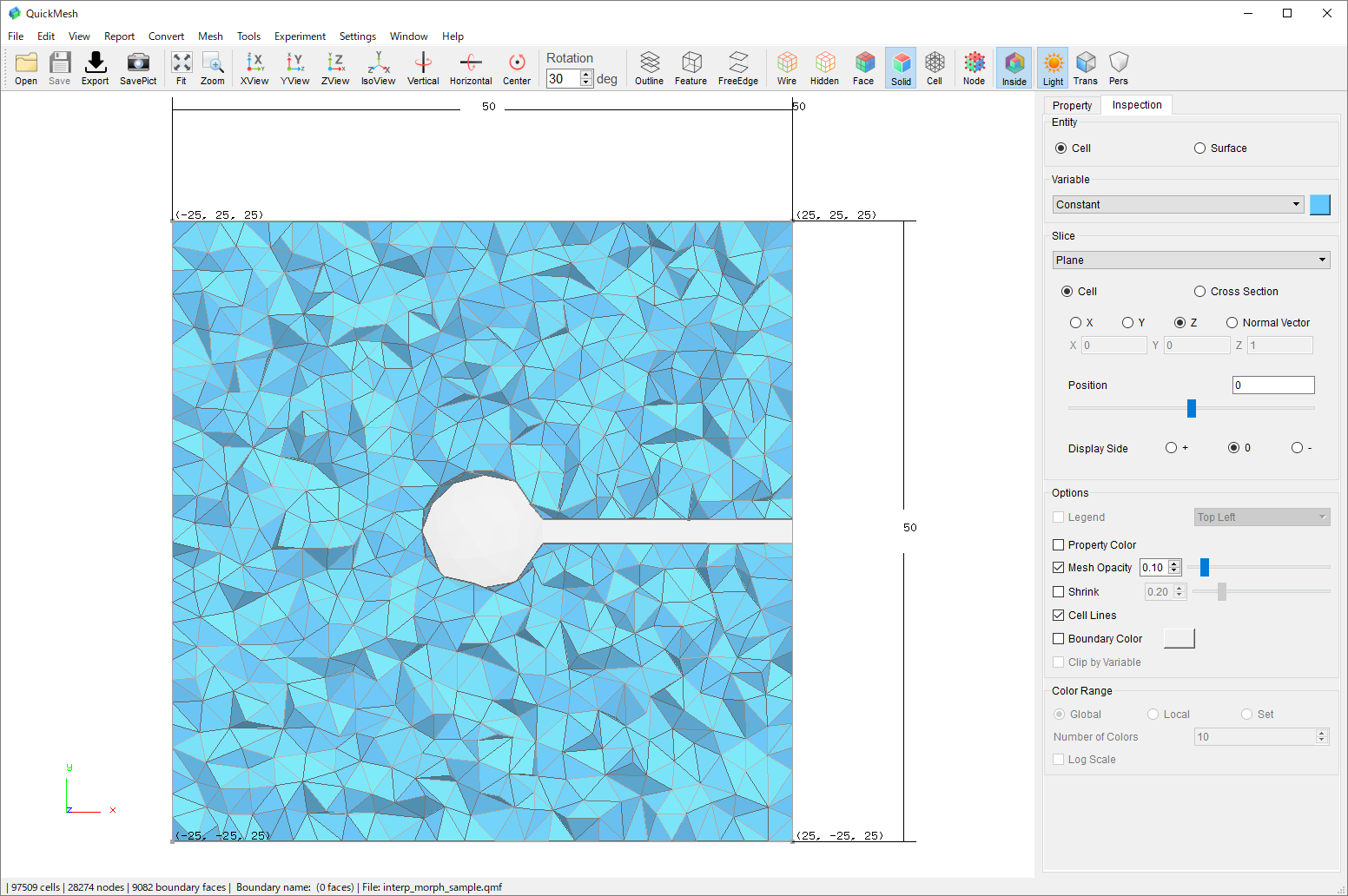Open the Experiment menu
This screenshot has width=1348, height=896.
click(x=300, y=36)
